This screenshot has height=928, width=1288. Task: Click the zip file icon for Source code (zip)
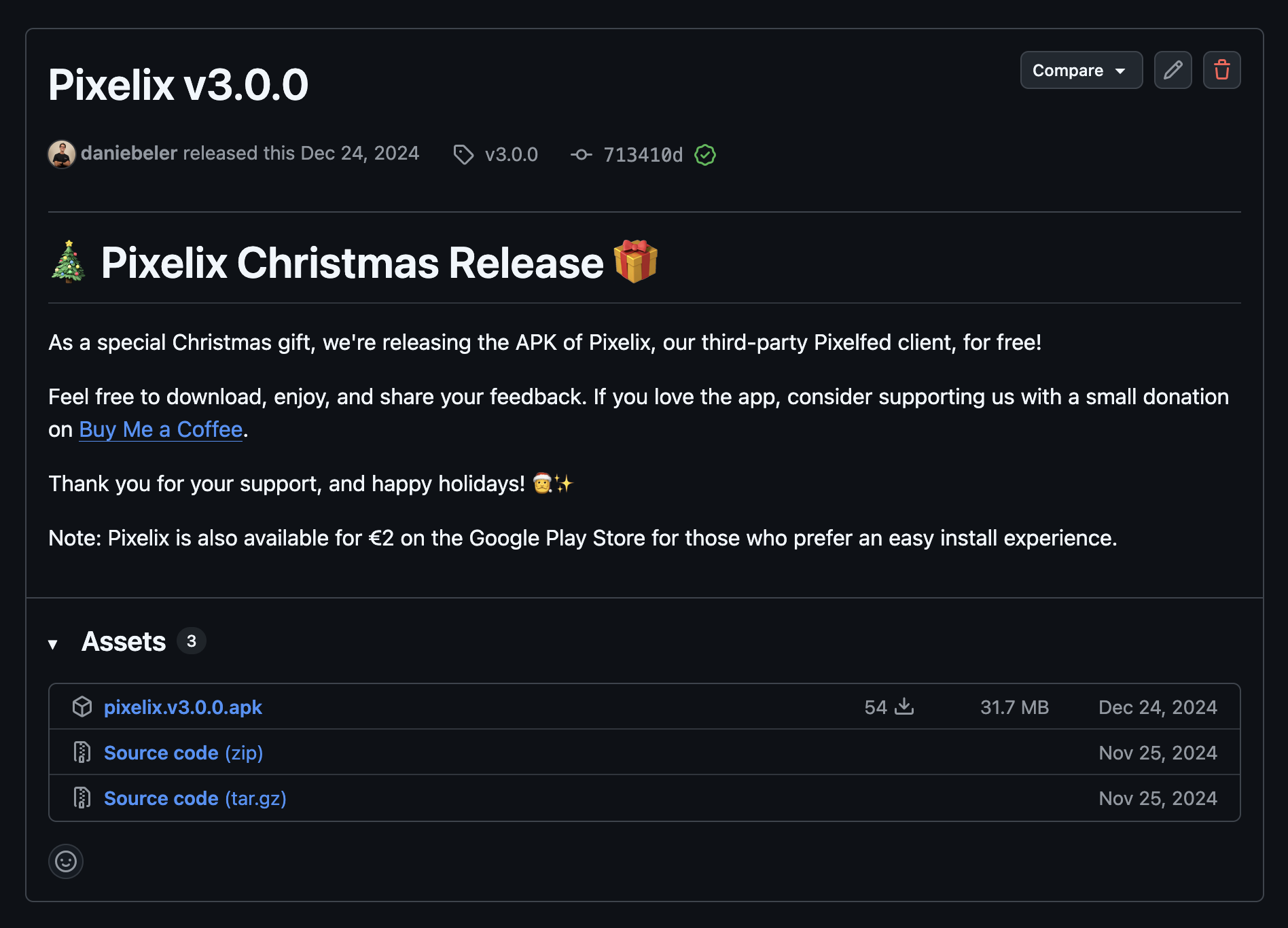(82, 752)
